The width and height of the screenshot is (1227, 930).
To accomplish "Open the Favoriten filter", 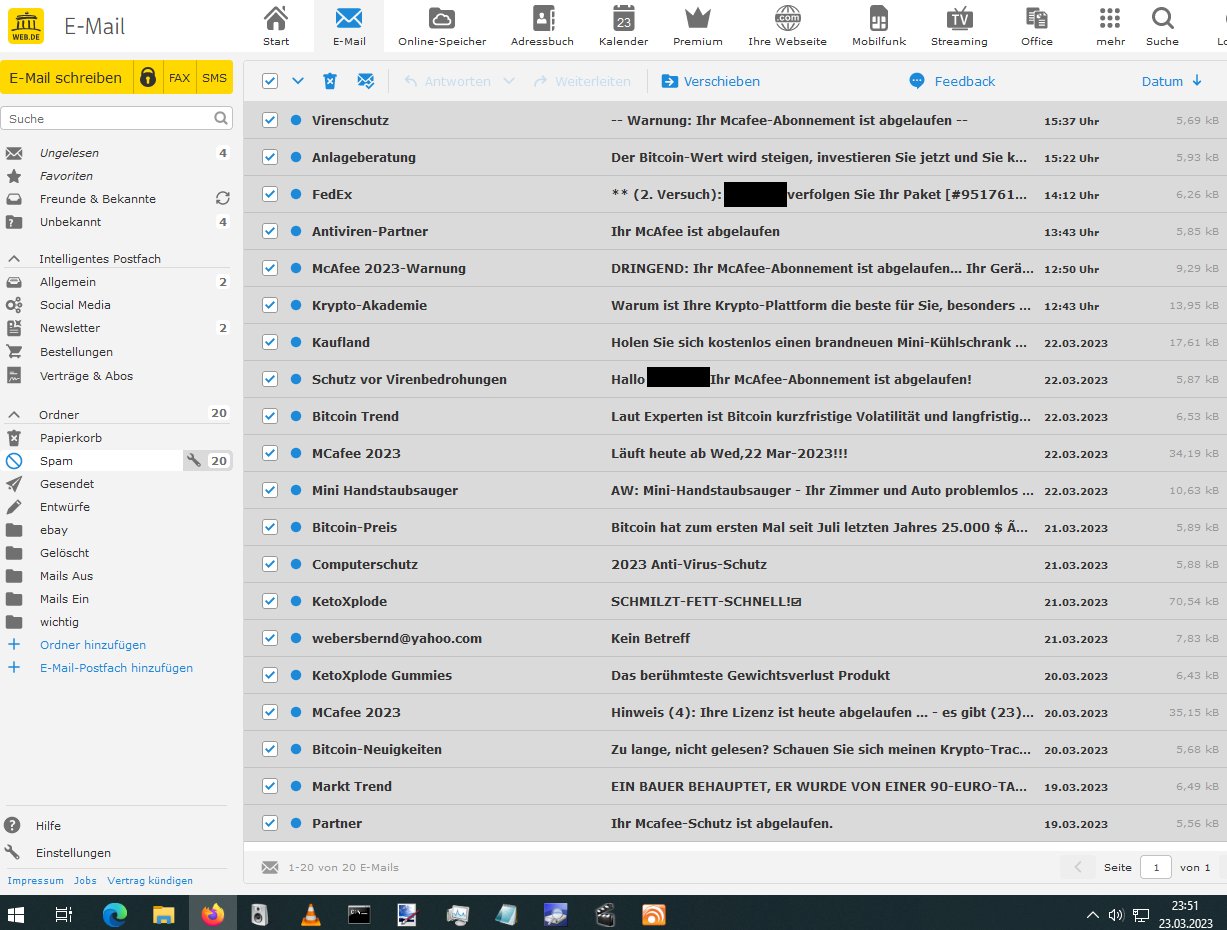I will [x=66, y=176].
